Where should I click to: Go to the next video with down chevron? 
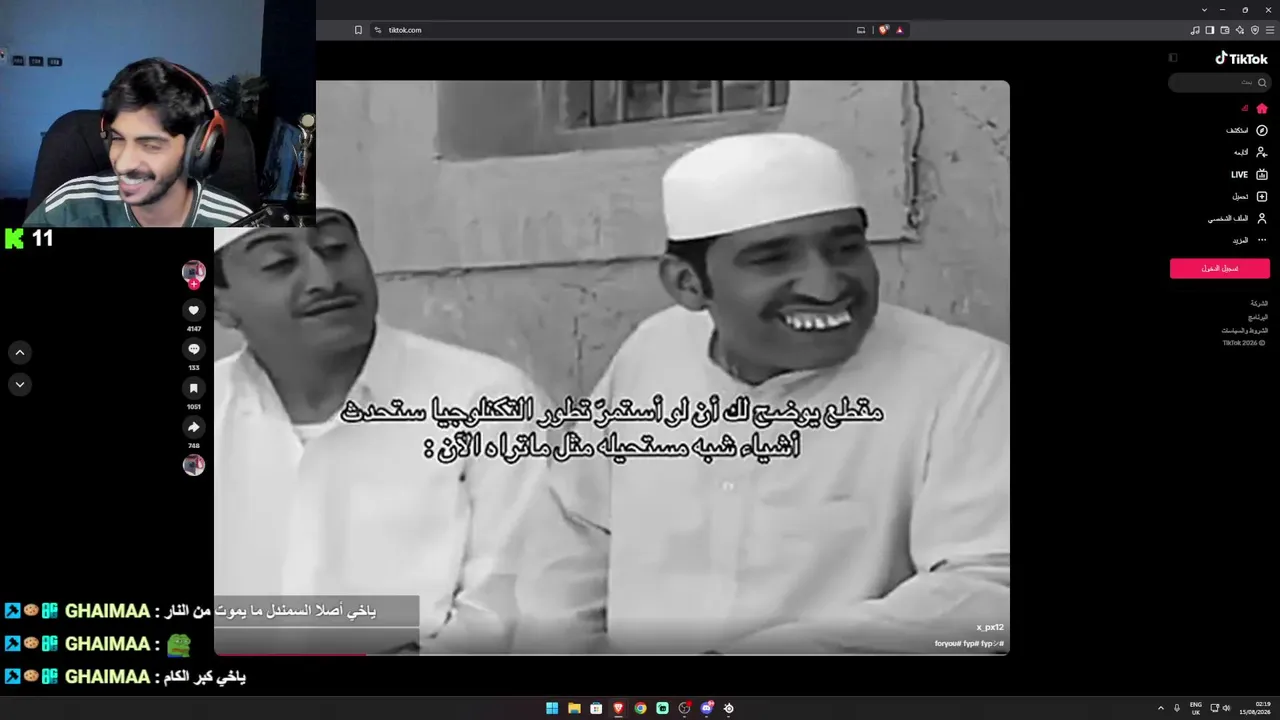tap(19, 385)
